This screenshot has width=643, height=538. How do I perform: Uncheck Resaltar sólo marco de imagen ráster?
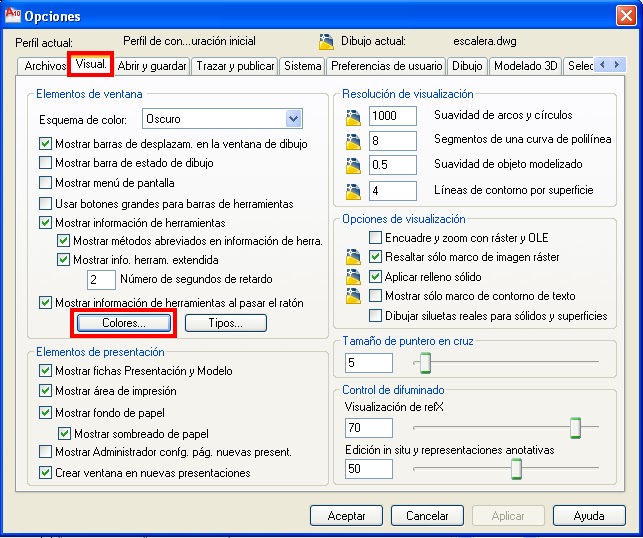[375, 257]
